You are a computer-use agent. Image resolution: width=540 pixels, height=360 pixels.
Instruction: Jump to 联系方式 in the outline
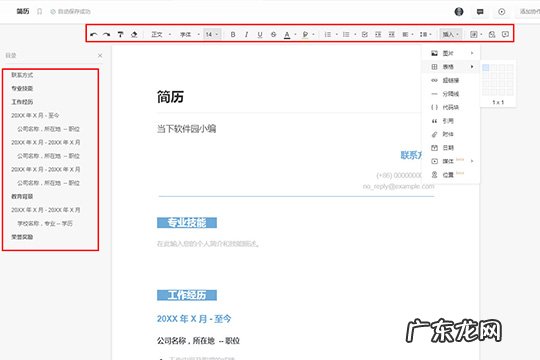click(22, 75)
